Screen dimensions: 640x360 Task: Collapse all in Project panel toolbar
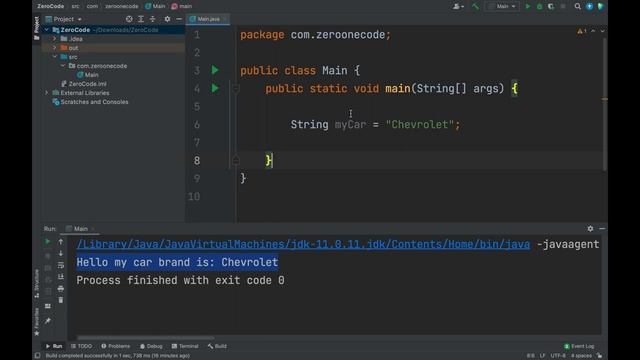click(153, 19)
